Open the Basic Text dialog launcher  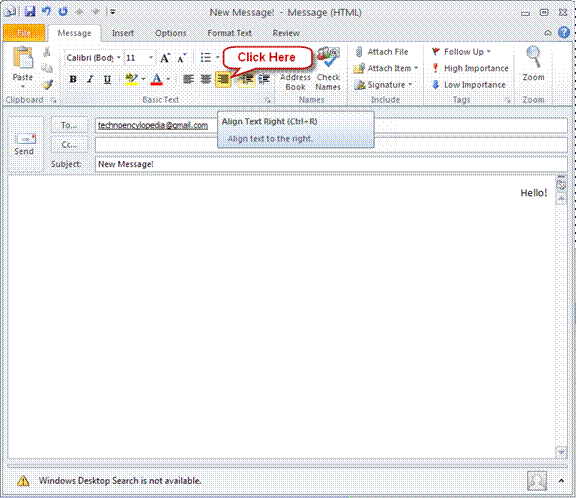click(268, 100)
